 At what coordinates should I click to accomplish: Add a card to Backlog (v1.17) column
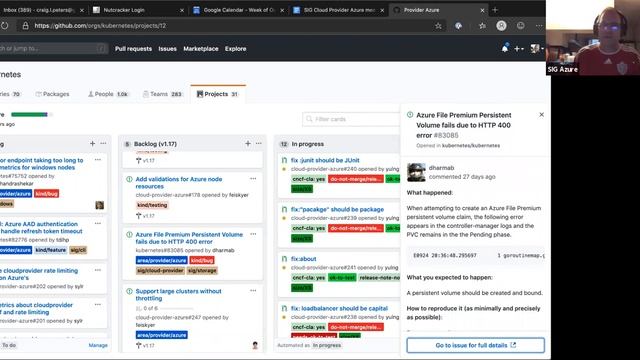point(248,144)
